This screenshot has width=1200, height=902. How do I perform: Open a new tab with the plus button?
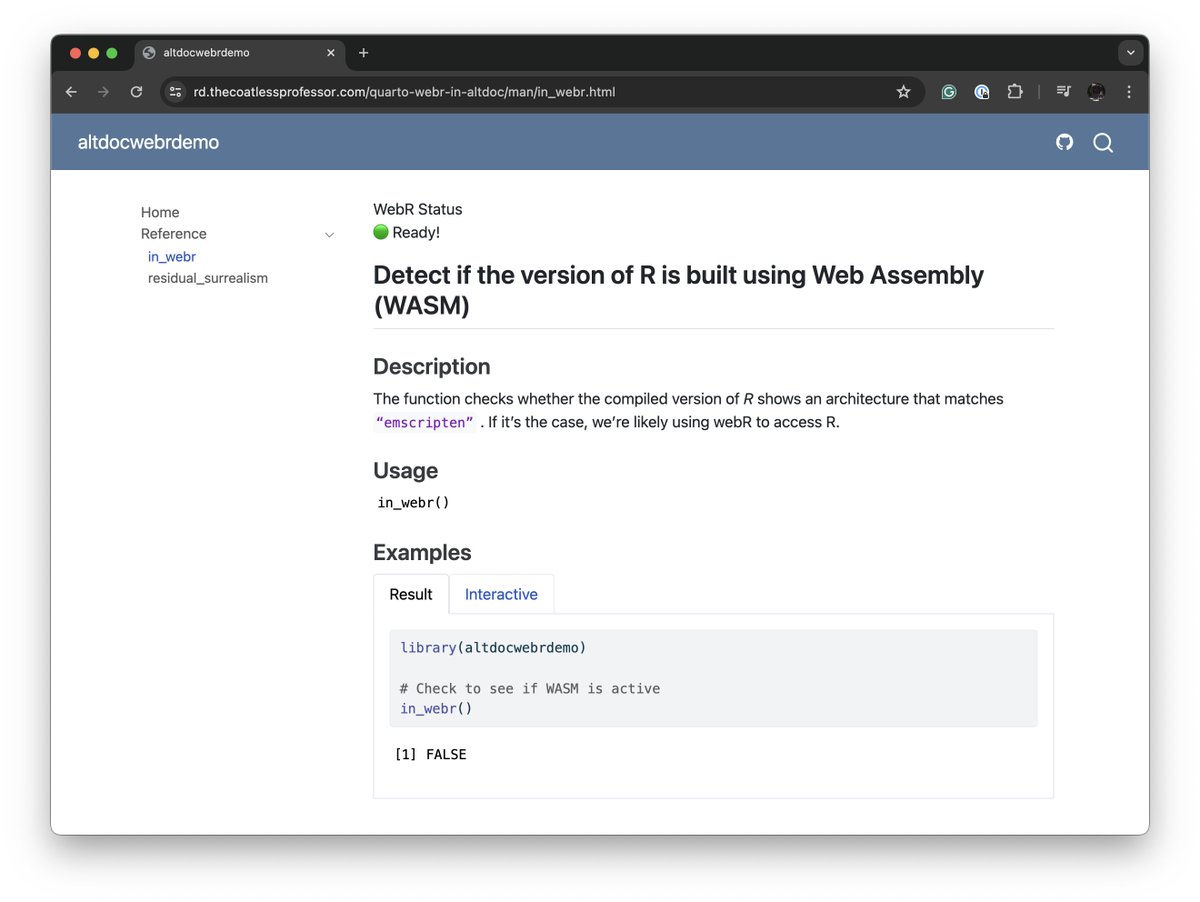pyautogui.click(x=363, y=53)
